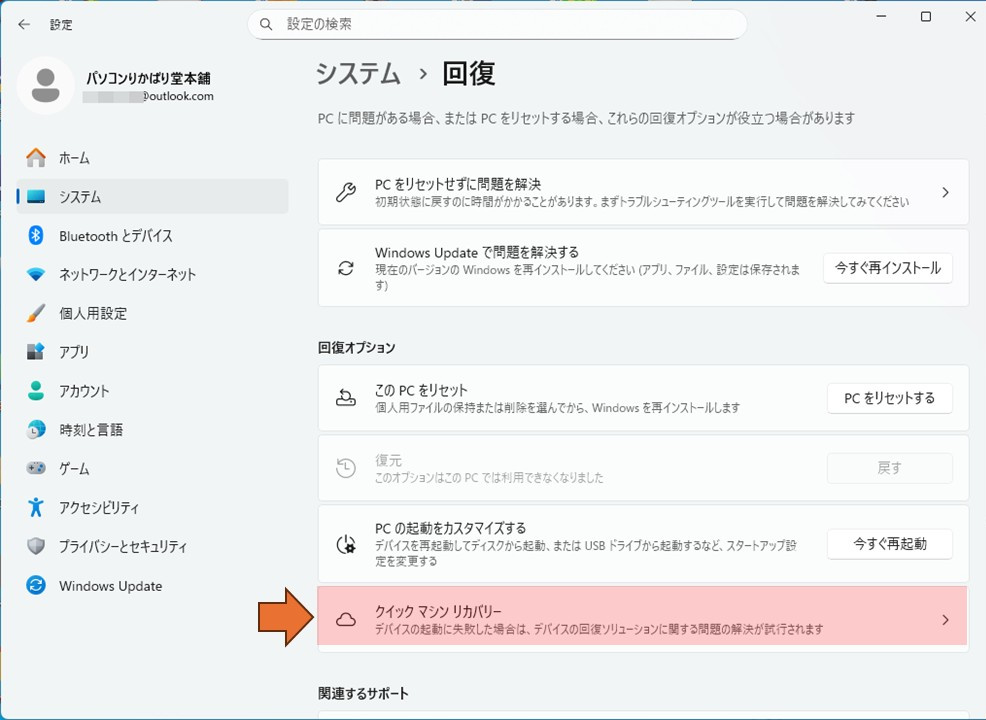Click the PC をリセットする button
The image size is (986, 720).
pos(889,398)
